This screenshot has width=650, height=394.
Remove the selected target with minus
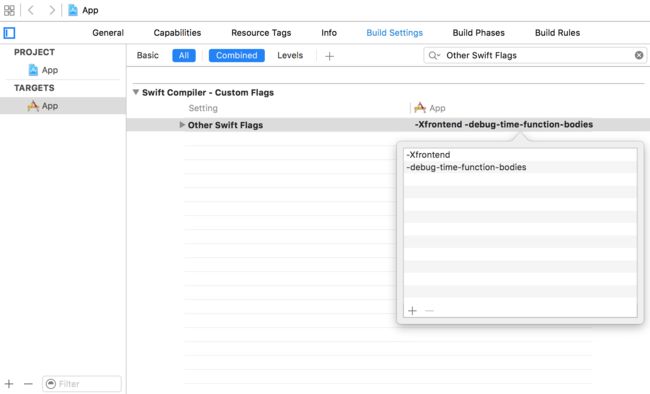click(x=28, y=384)
